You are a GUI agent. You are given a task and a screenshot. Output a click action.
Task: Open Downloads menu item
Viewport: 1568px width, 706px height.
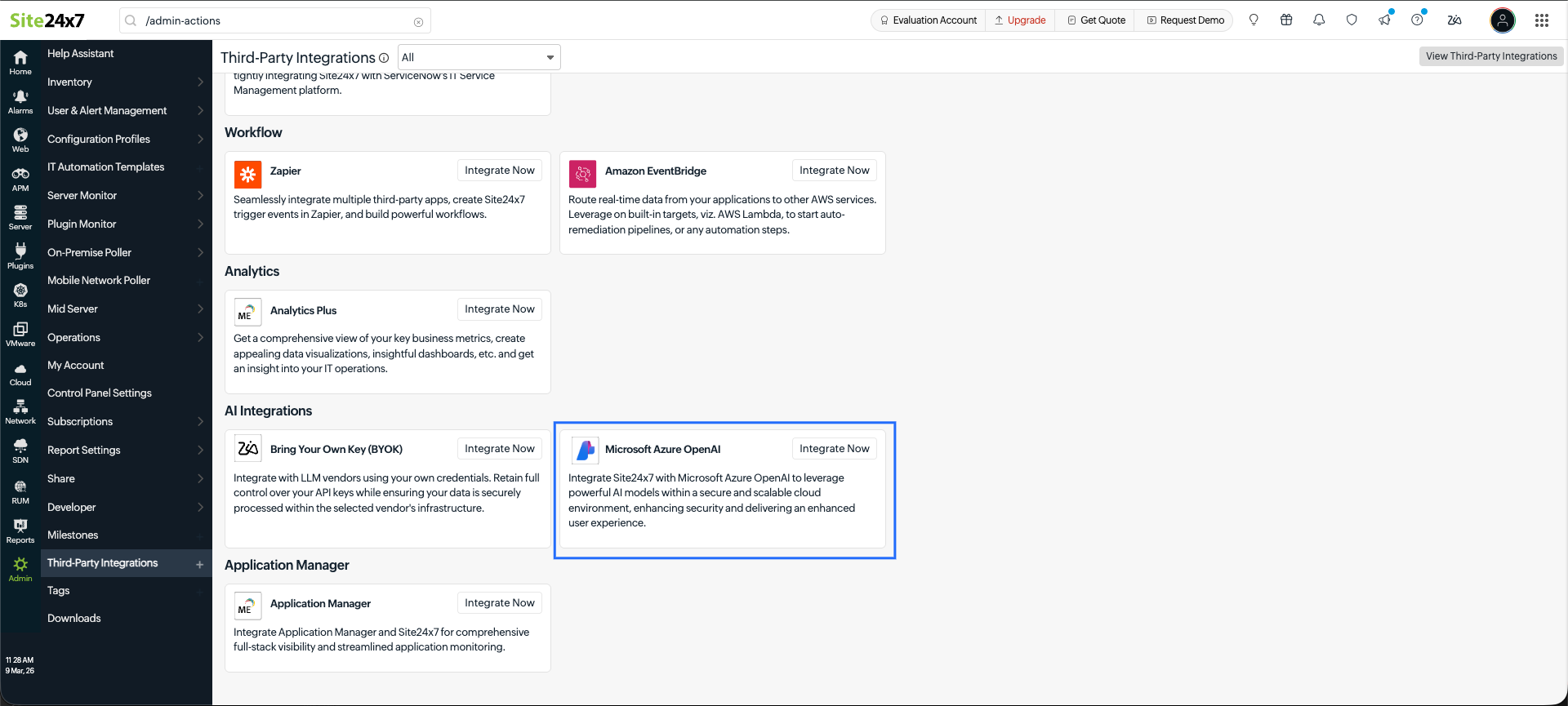point(127,618)
